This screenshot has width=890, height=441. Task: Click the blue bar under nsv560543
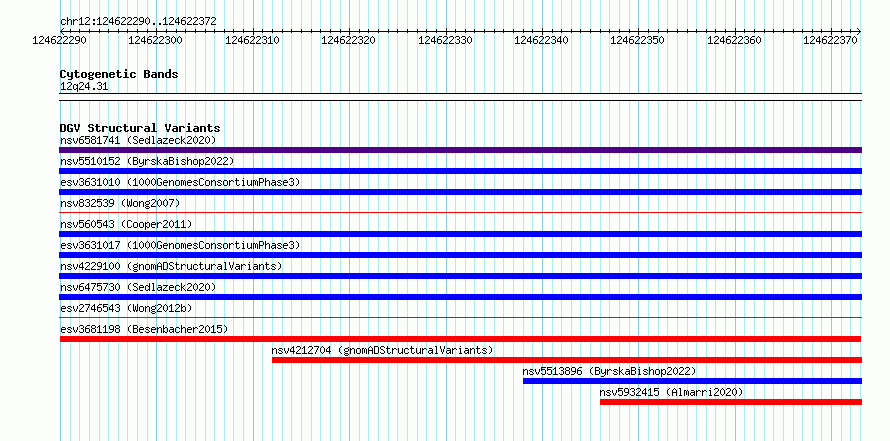click(461, 234)
